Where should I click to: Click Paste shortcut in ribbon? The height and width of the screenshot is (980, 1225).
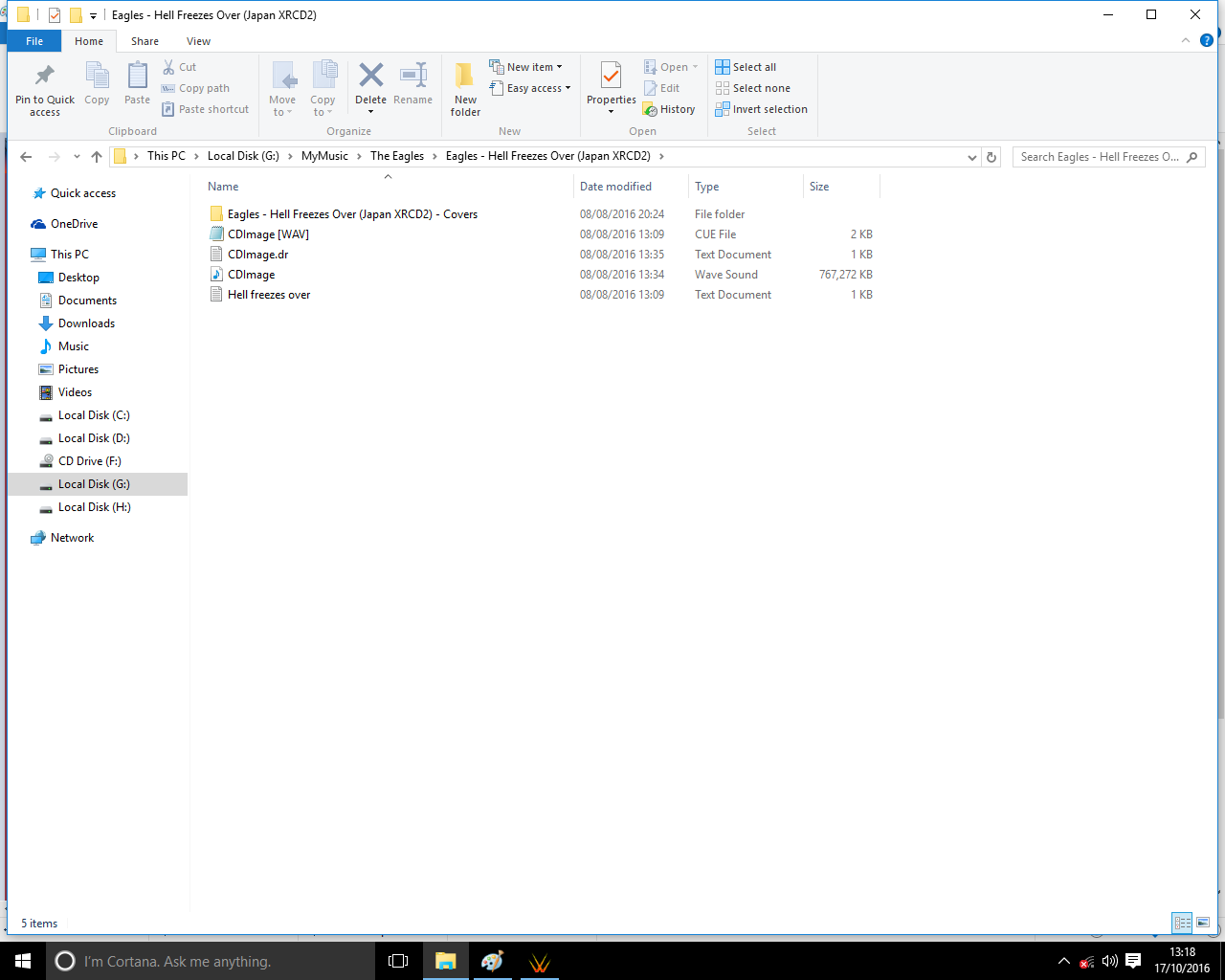tap(205, 109)
